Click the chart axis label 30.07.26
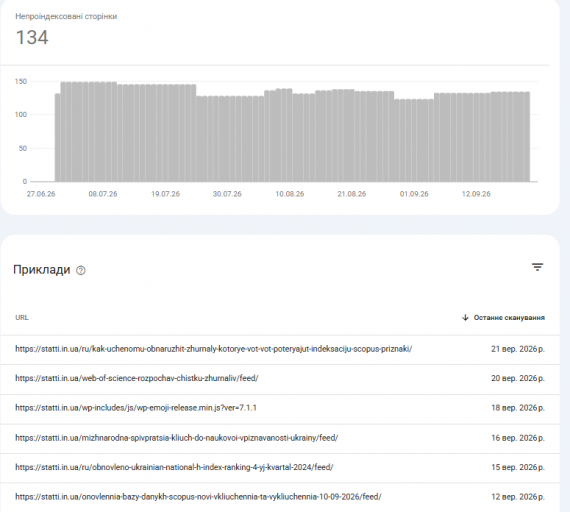Screen dimensions: 570x512 click(227, 194)
